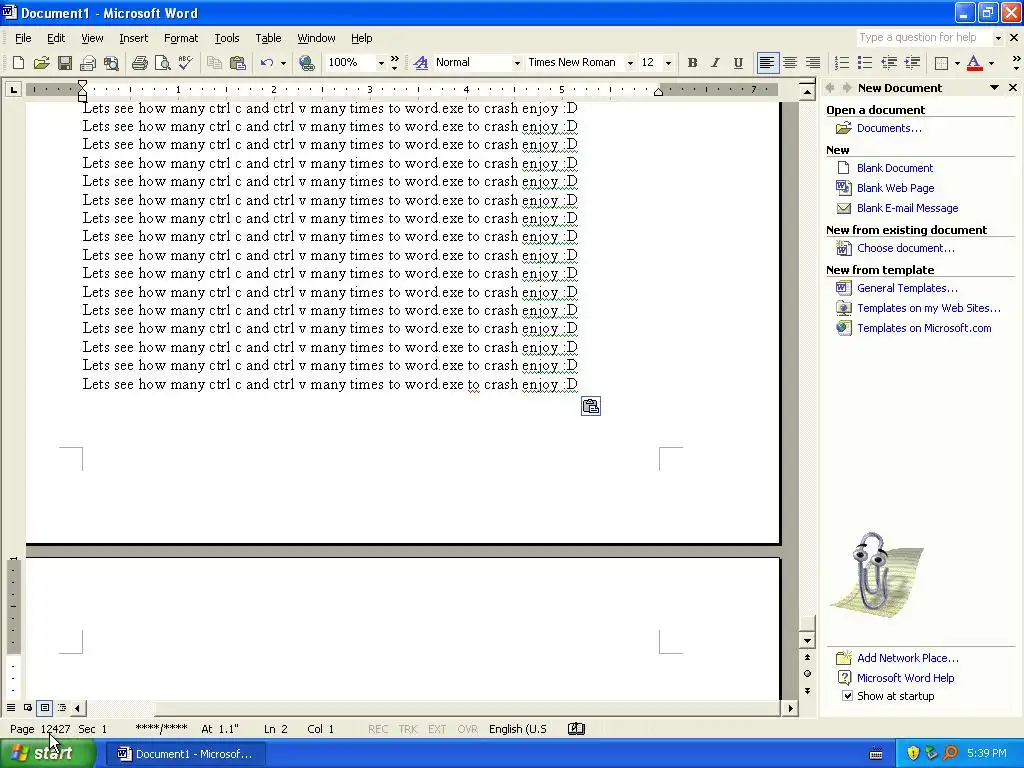This screenshot has width=1024, height=768.
Task: Apply the red font color button
Action: [x=974, y=63]
